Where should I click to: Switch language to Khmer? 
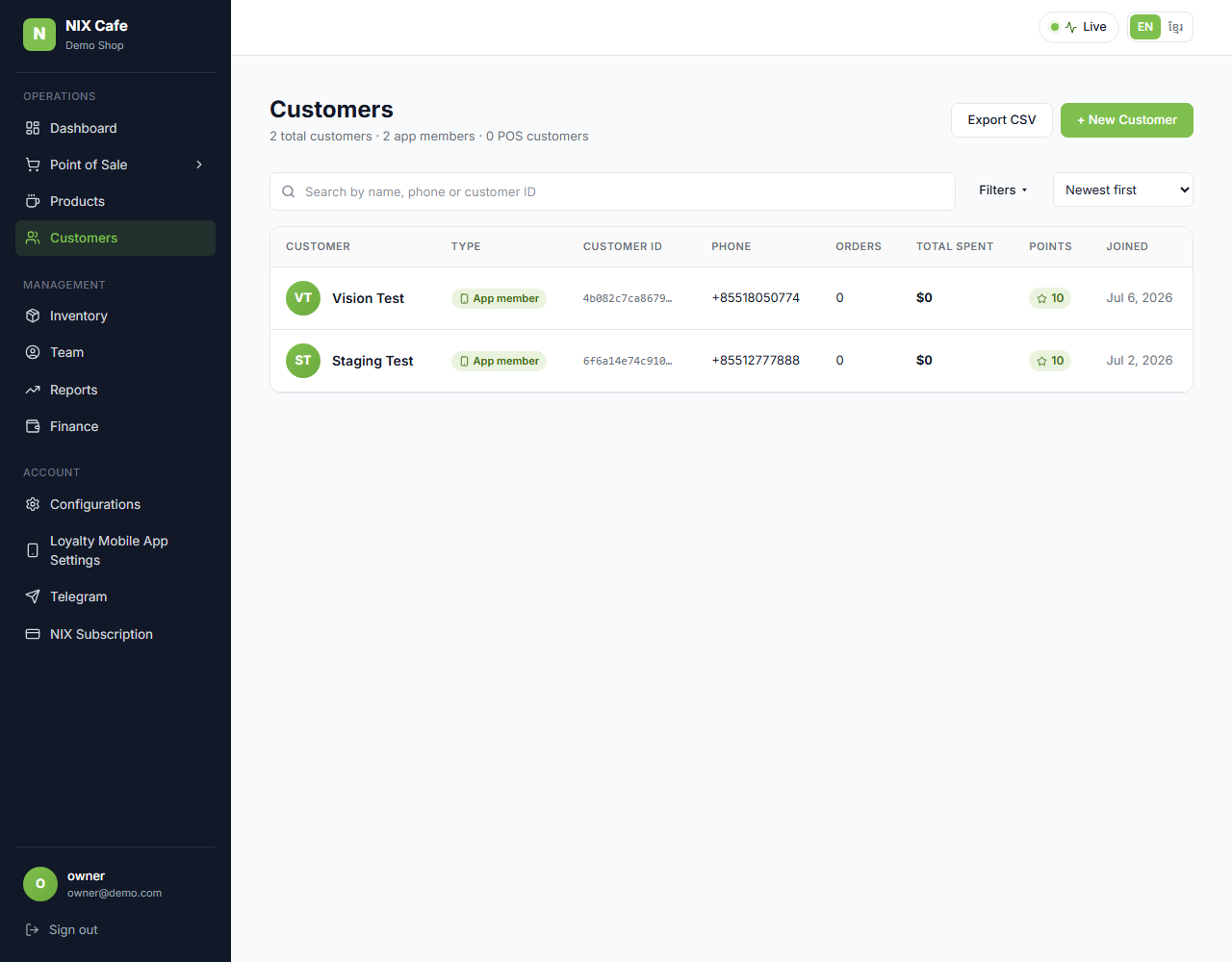pyautogui.click(x=1176, y=27)
